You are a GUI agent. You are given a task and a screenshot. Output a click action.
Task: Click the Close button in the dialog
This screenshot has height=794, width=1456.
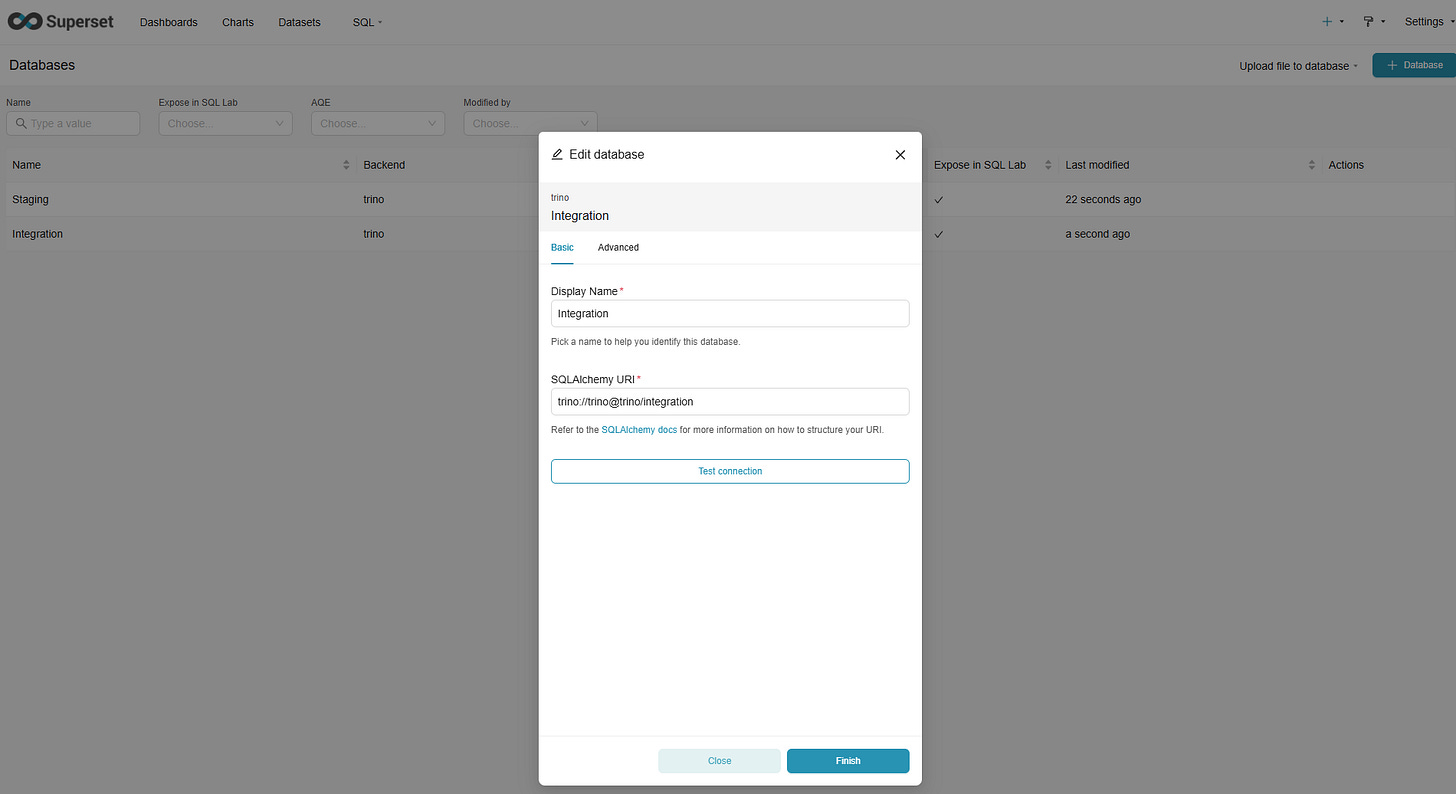(x=719, y=761)
